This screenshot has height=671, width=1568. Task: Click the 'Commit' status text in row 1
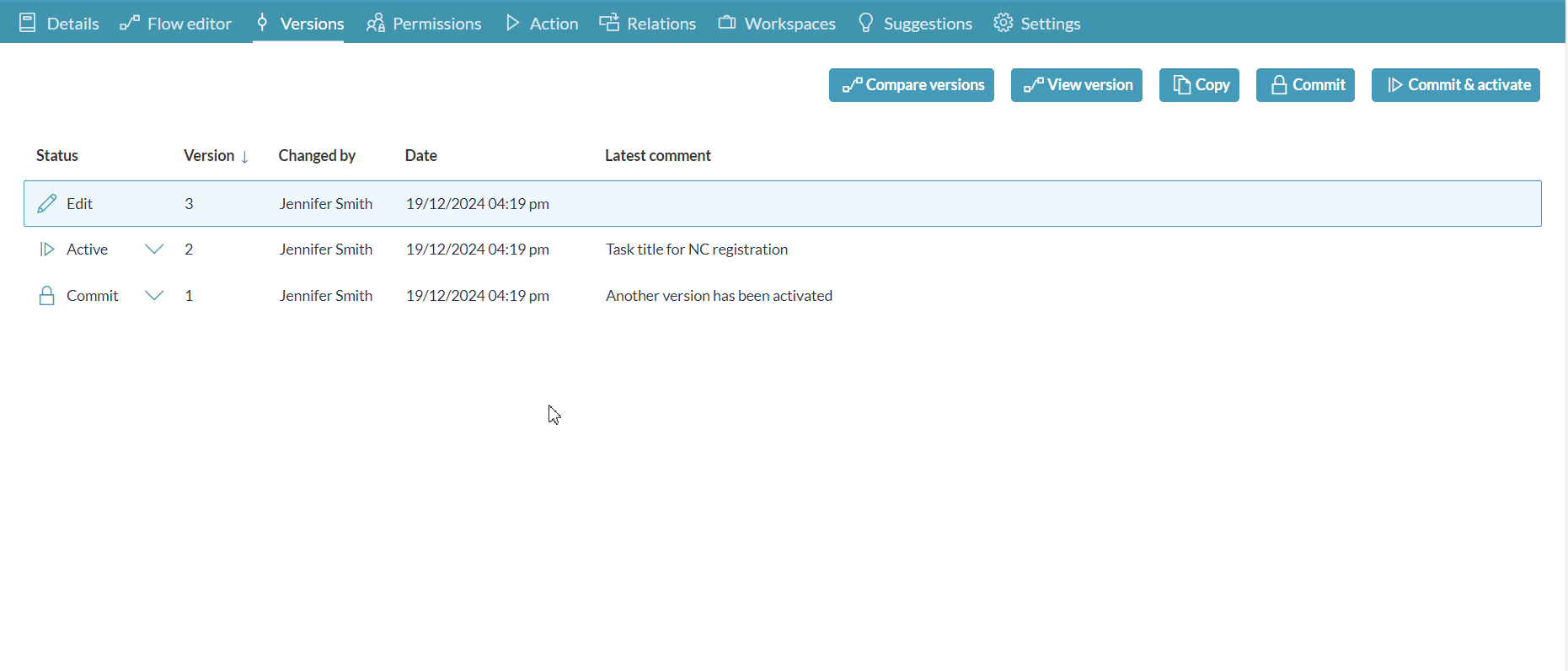click(93, 296)
